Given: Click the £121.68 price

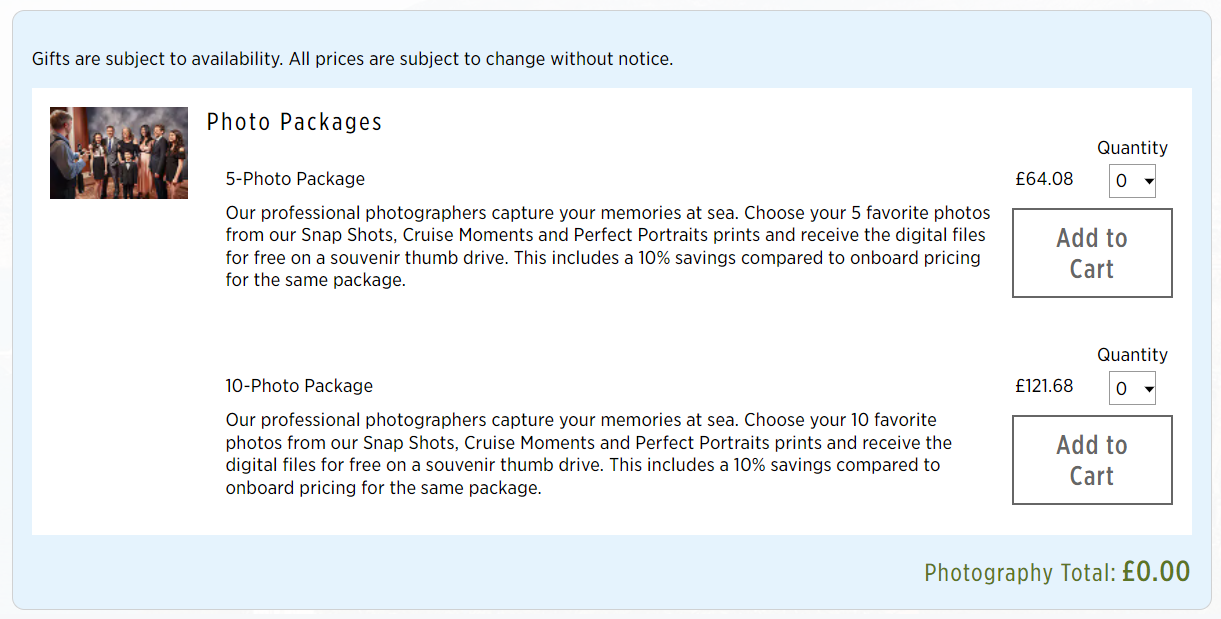Looking at the screenshot, I should point(1044,386).
